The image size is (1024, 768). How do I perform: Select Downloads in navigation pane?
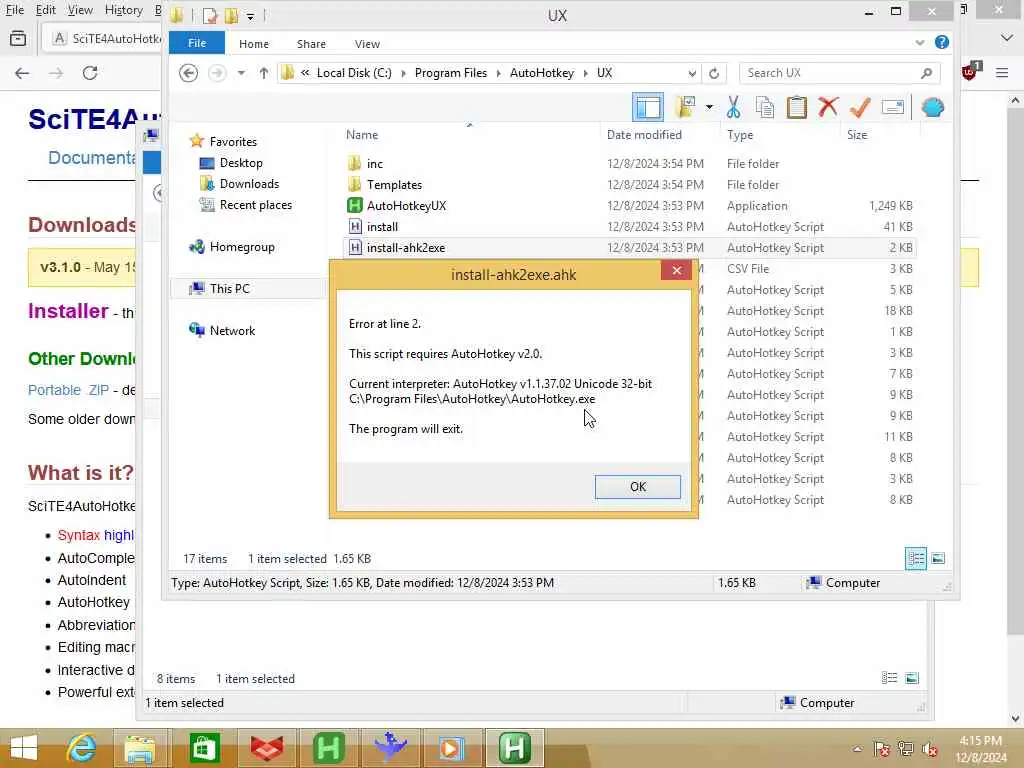point(249,184)
